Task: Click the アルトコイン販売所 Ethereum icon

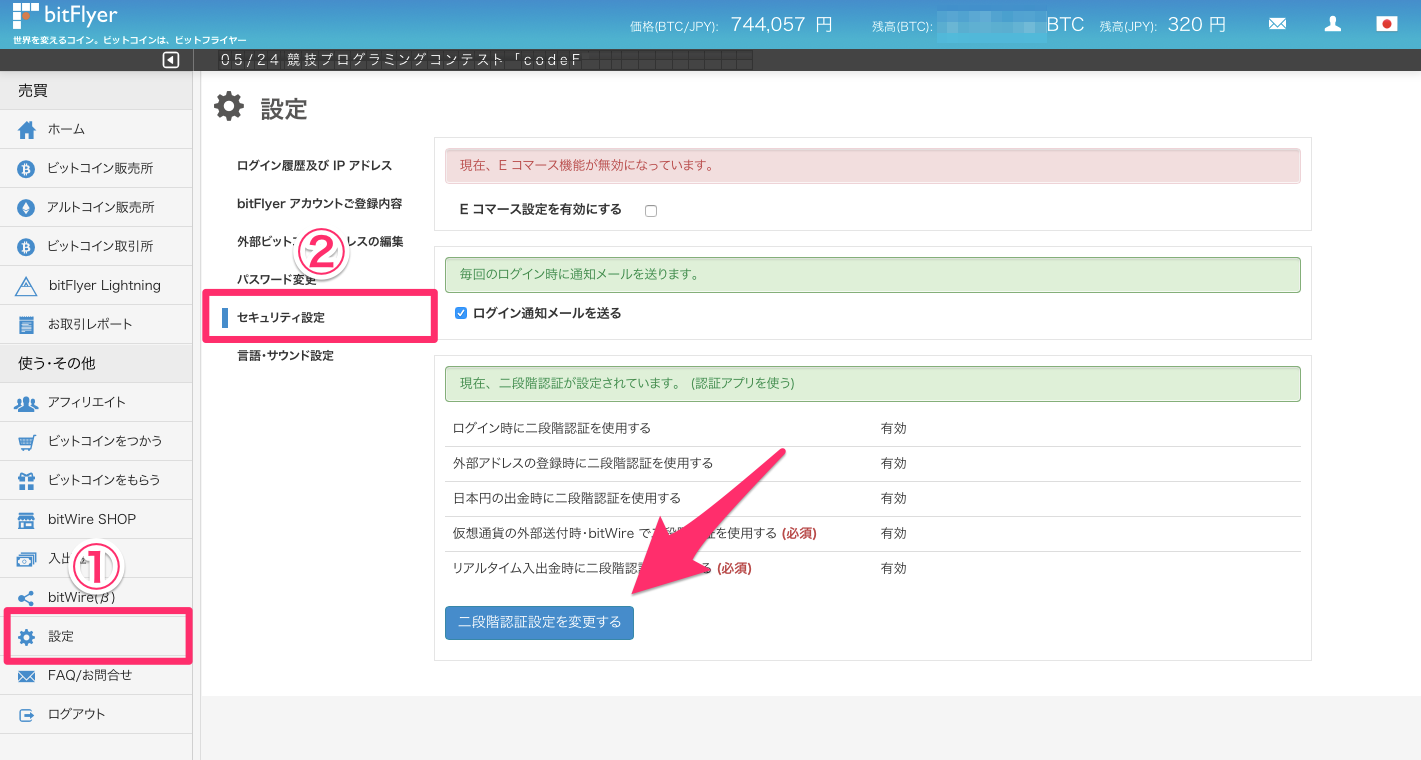Action: pyautogui.click(x=27, y=208)
